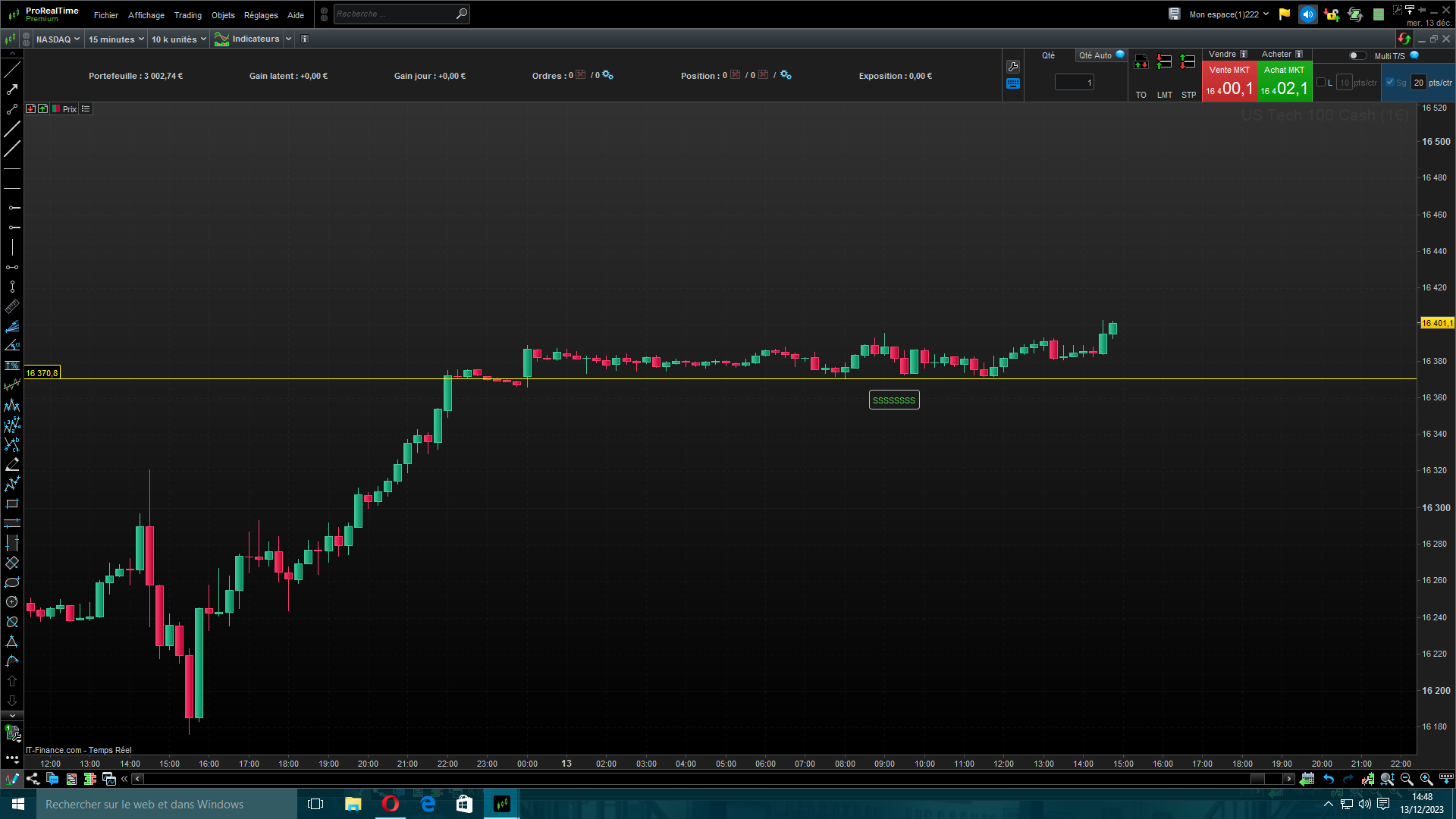1456x819 pixels.
Task: Click the zoom in magnifier icon
Action: click(x=1426, y=779)
